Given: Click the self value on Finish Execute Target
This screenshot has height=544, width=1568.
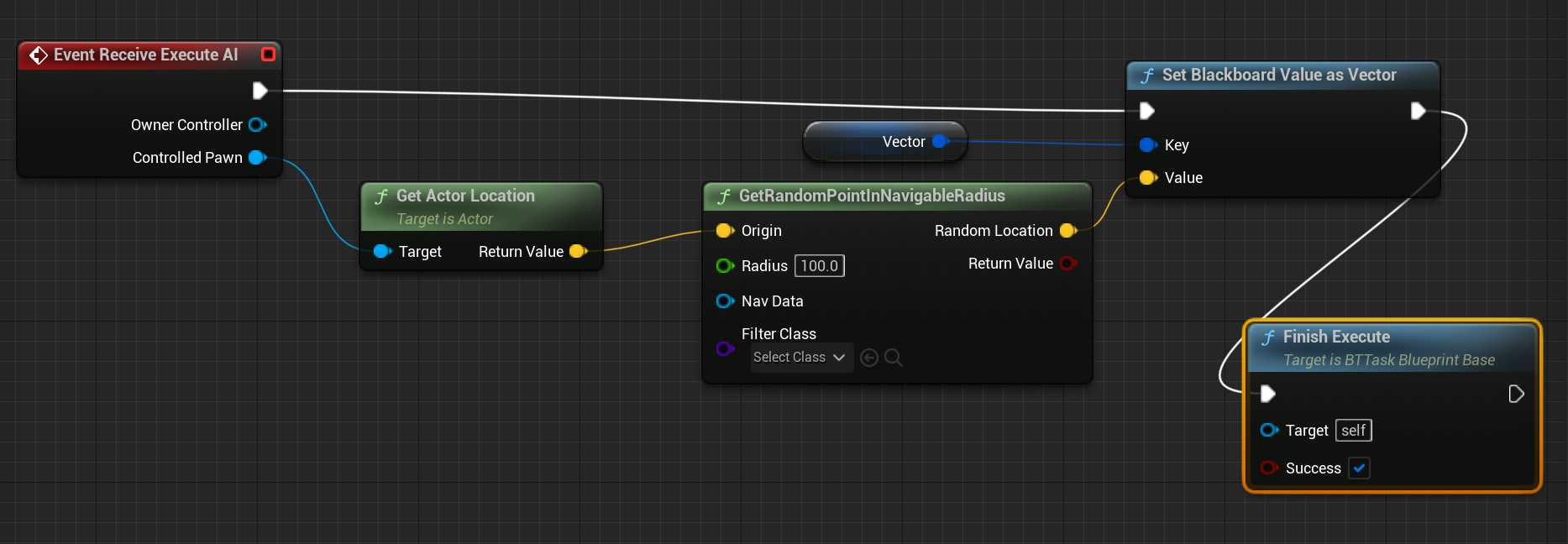Looking at the screenshot, I should tap(1353, 430).
